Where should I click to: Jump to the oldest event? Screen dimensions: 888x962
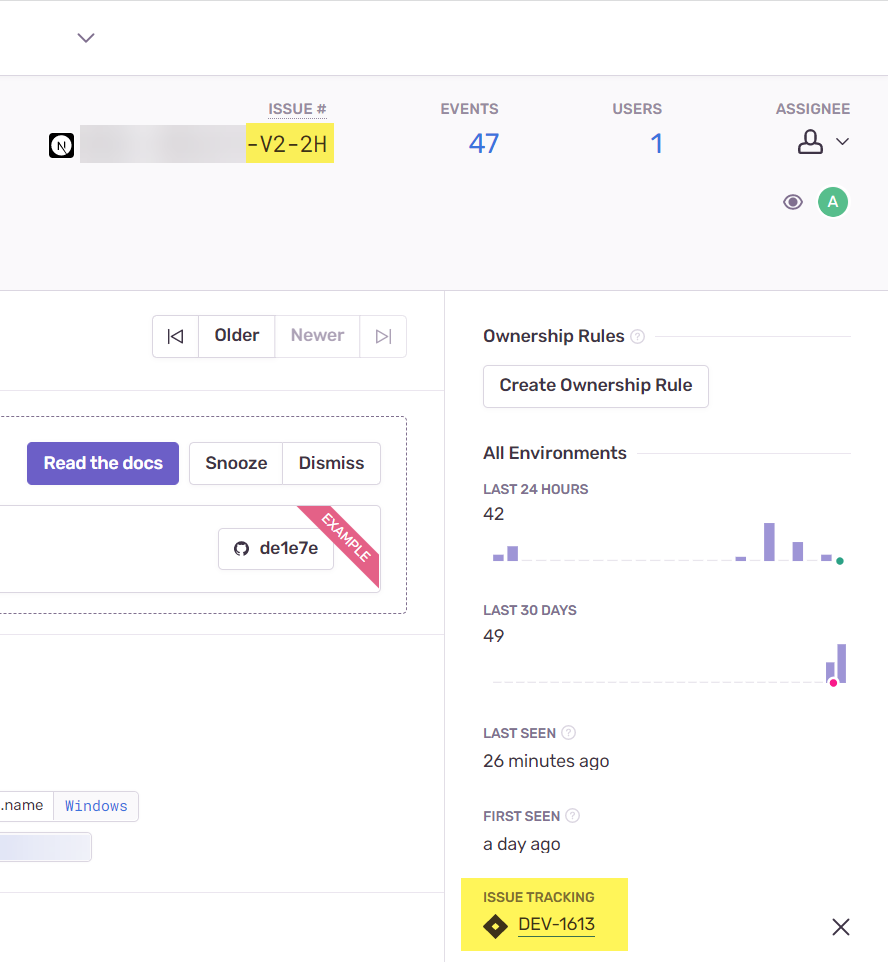click(176, 336)
